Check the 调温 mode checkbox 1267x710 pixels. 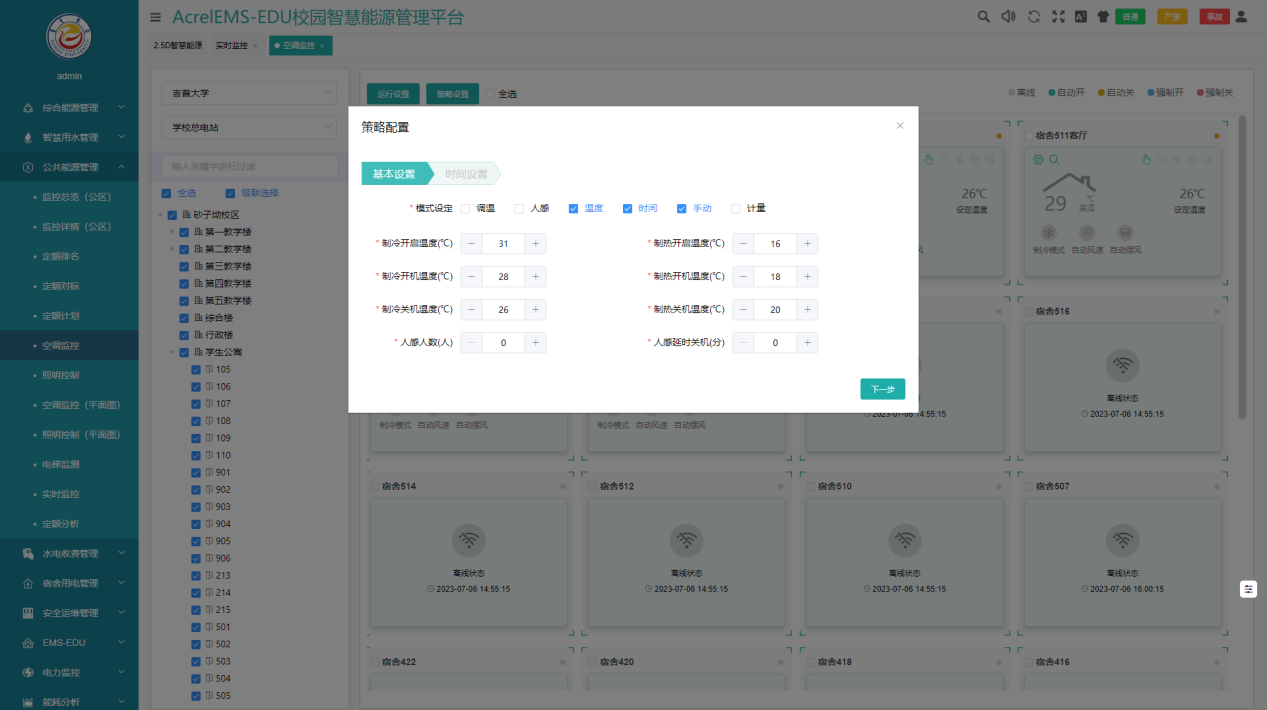point(465,208)
